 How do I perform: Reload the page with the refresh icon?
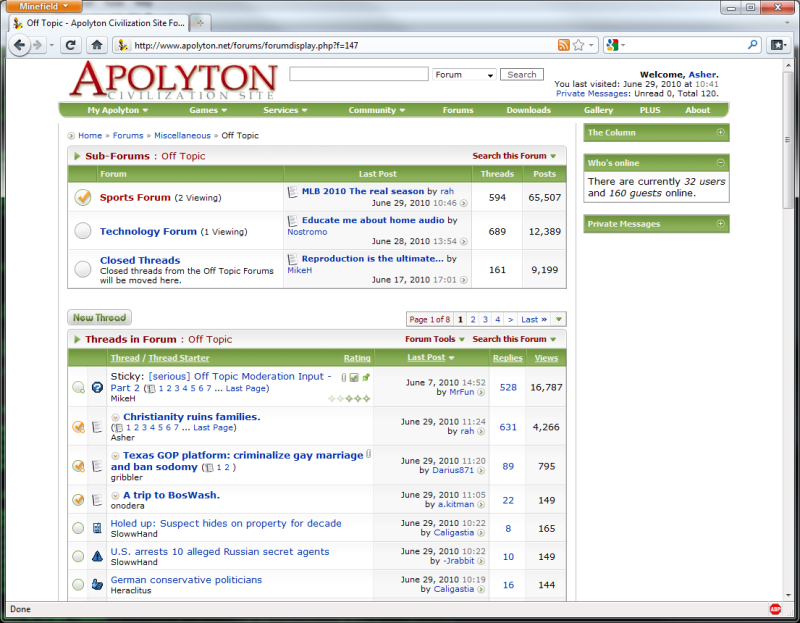pyautogui.click(x=70, y=45)
